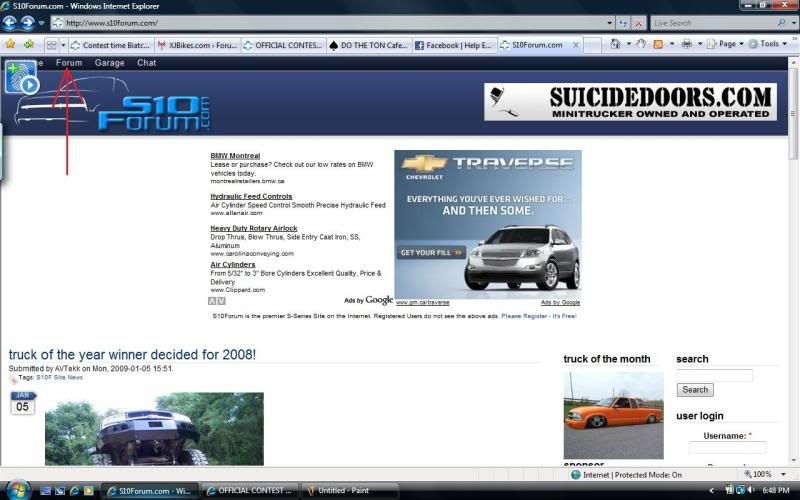The height and width of the screenshot is (500, 800).
Task: Open the Chat link in the site nav
Action: pyautogui.click(x=146, y=63)
